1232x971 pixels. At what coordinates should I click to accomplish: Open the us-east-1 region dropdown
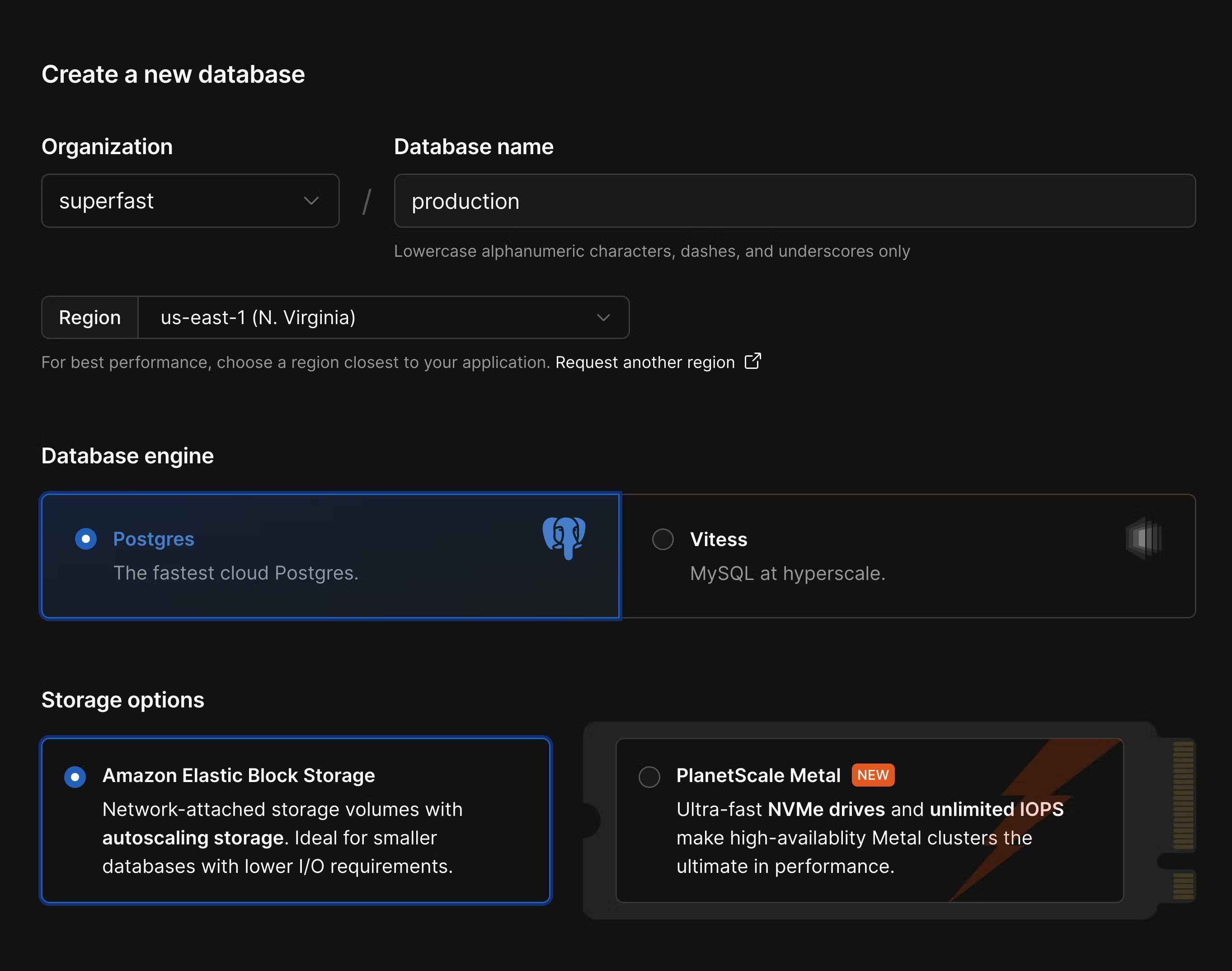tap(383, 317)
